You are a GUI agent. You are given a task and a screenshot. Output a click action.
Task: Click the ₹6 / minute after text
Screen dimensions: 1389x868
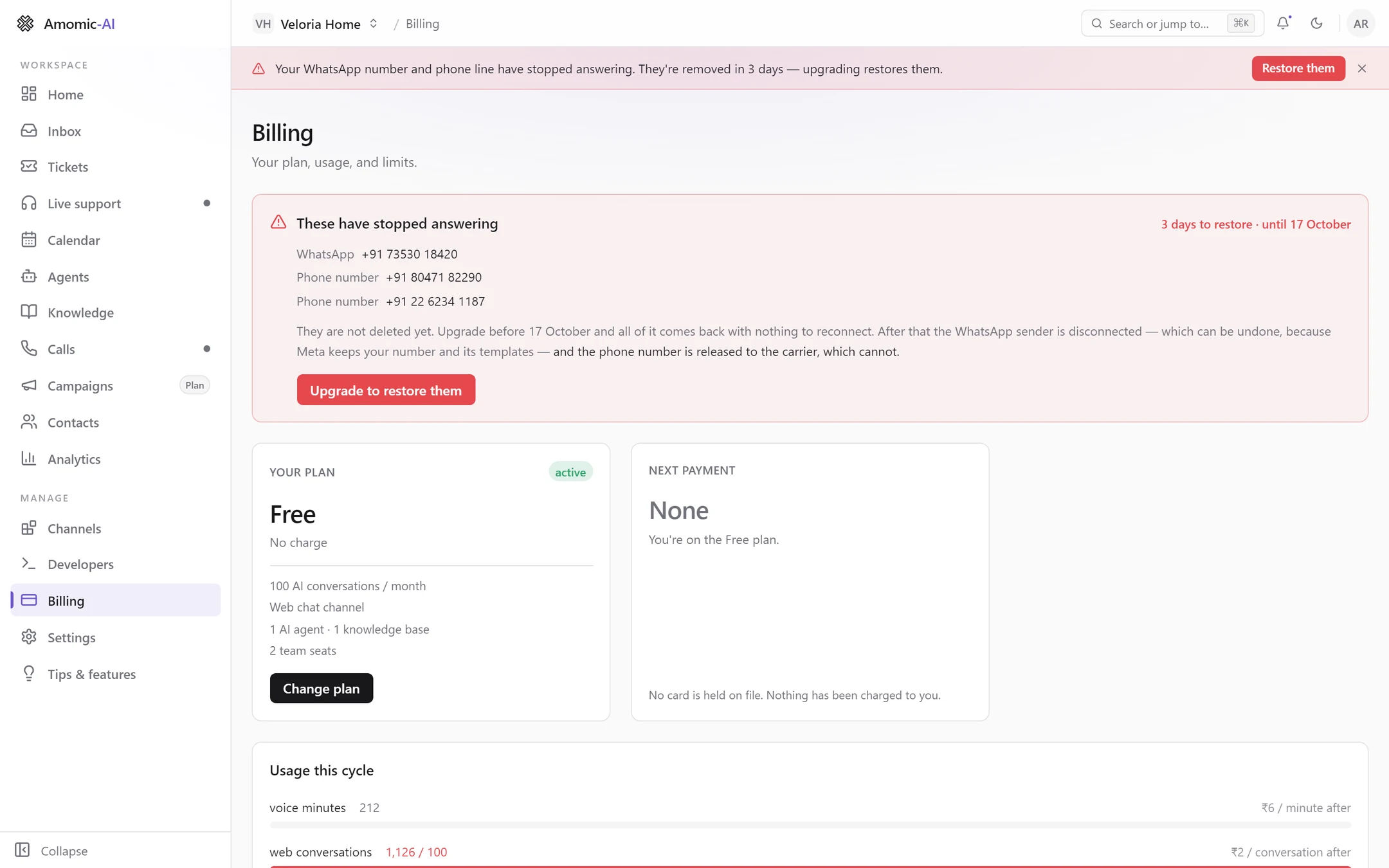(x=1306, y=808)
